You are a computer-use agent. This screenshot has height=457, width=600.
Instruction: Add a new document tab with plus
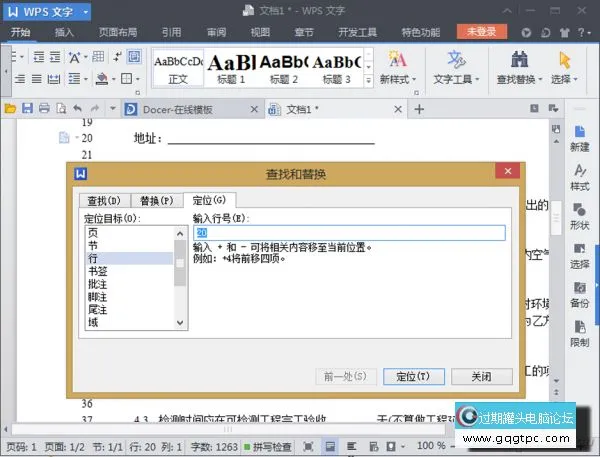coord(419,109)
